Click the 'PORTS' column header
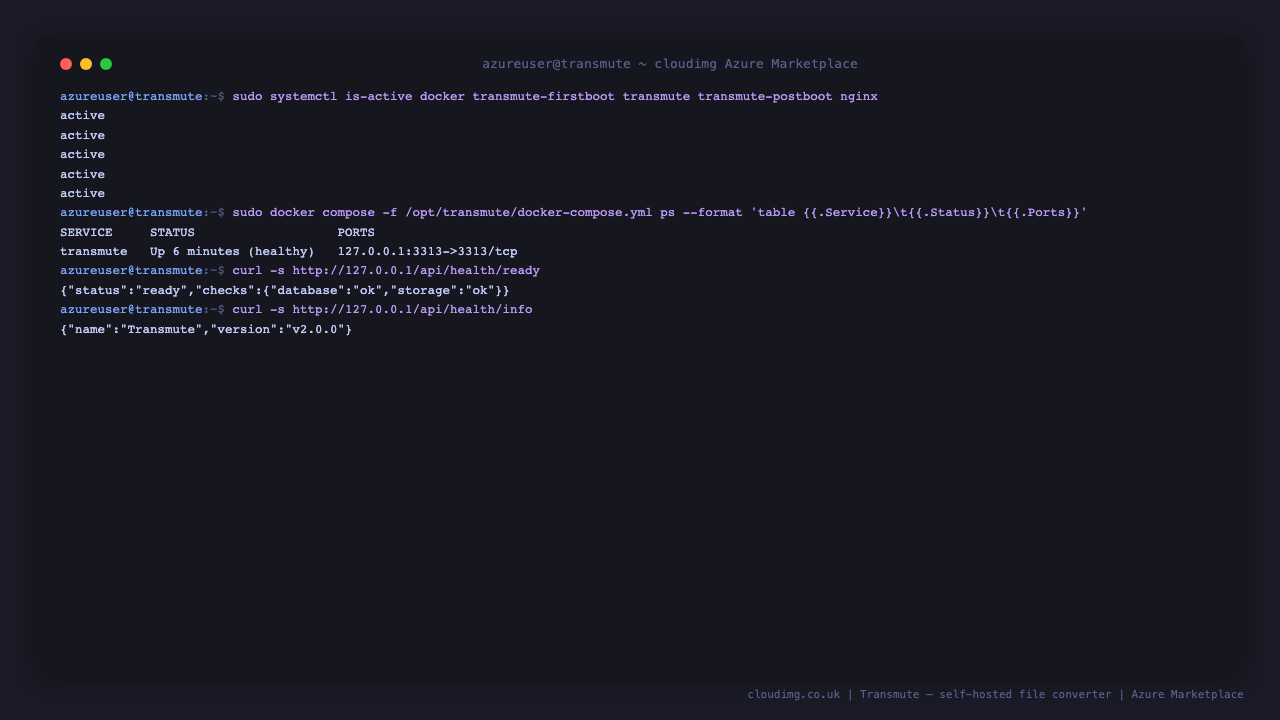This screenshot has width=1280, height=720. (x=356, y=232)
